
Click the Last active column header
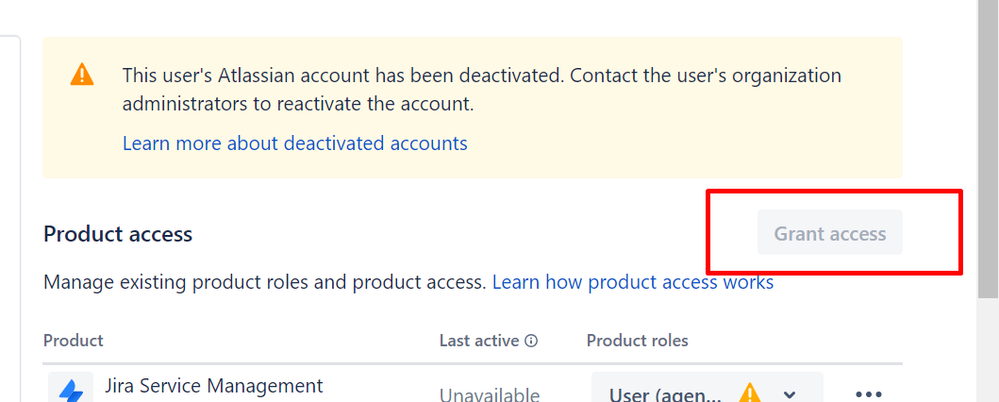(479, 340)
